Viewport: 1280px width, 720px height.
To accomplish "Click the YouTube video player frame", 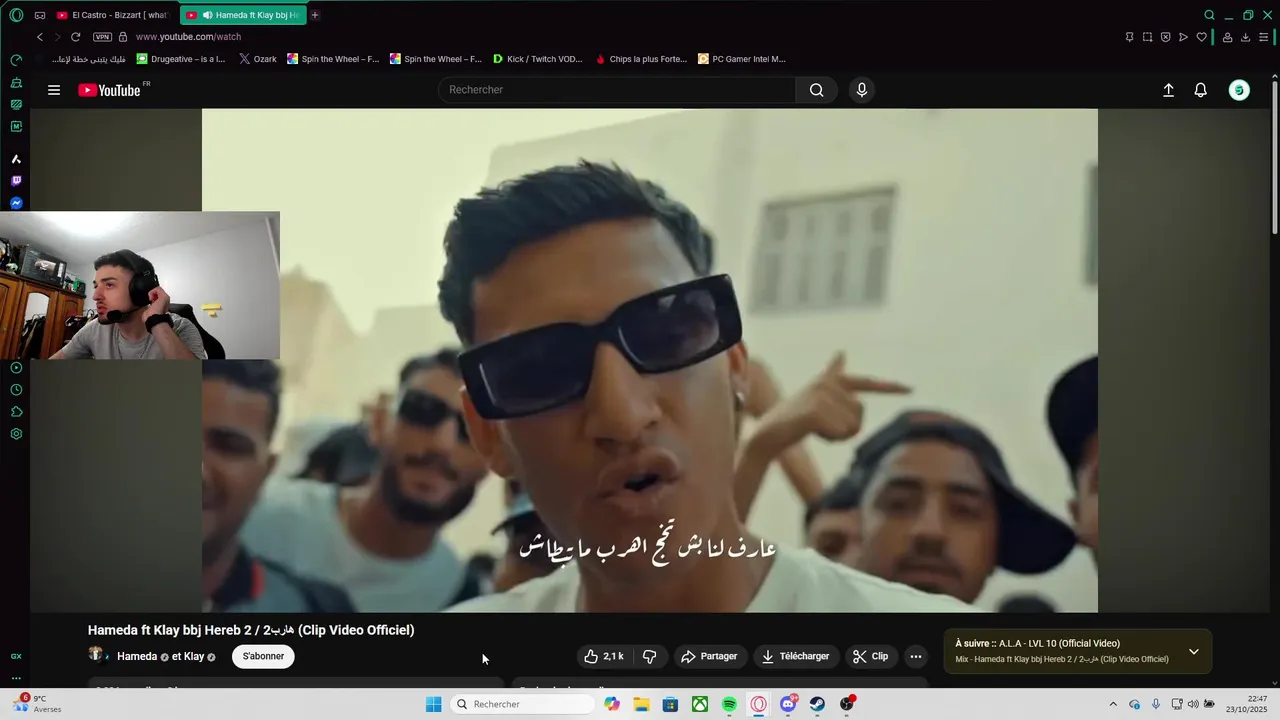I will pyautogui.click(x=650, y=360).
